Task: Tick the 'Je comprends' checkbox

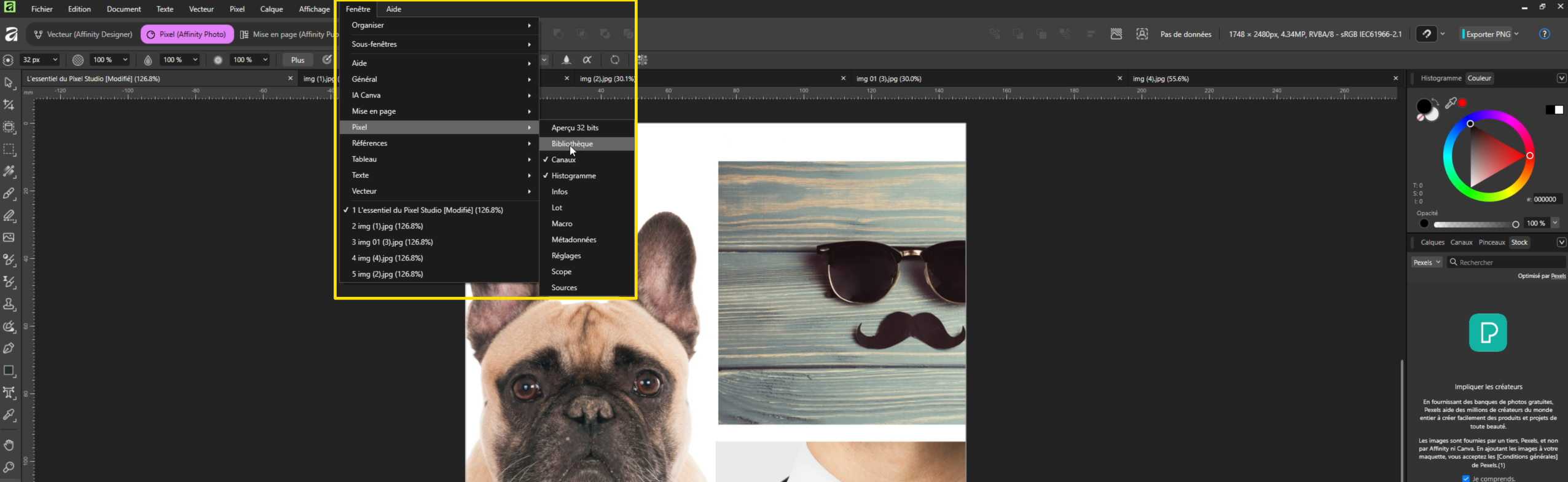Action: coord(1466,478)
